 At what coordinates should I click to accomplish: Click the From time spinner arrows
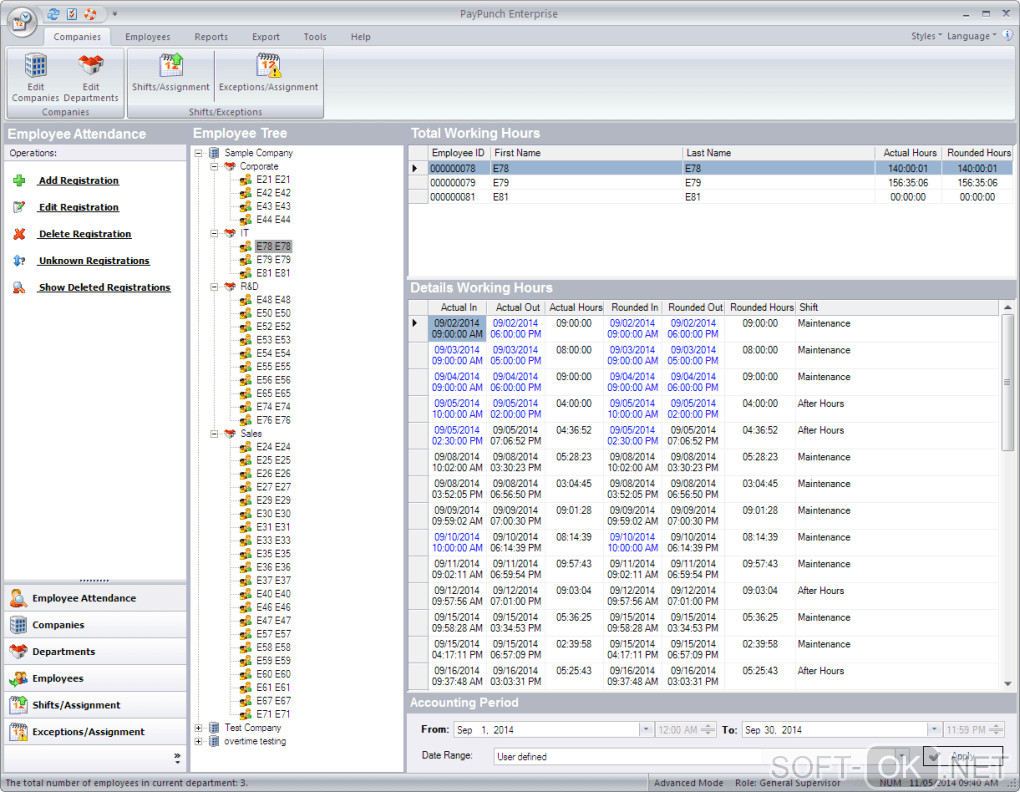point(709,730)
